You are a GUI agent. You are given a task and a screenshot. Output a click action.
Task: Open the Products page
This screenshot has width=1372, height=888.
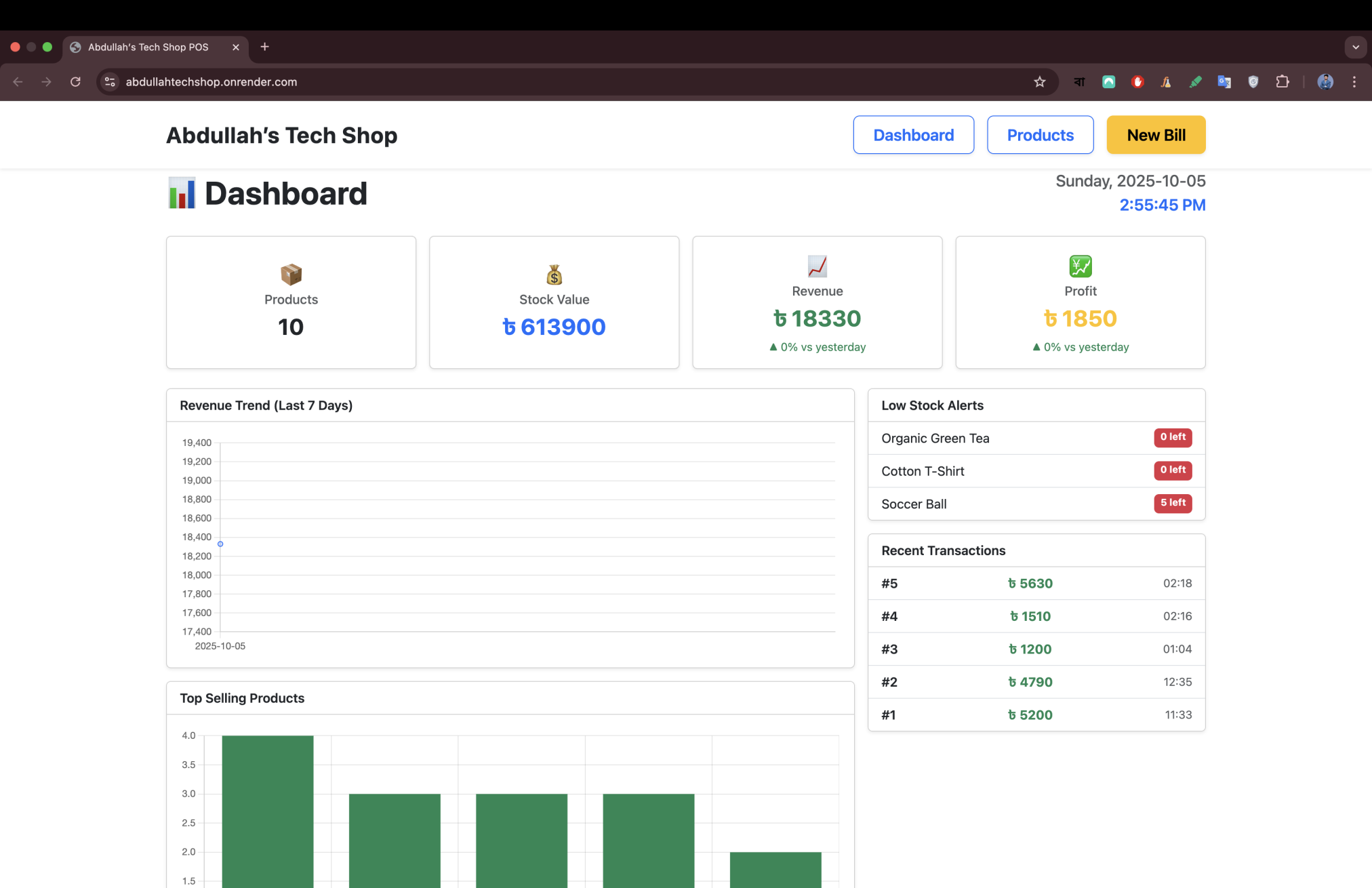(1040, 135)
